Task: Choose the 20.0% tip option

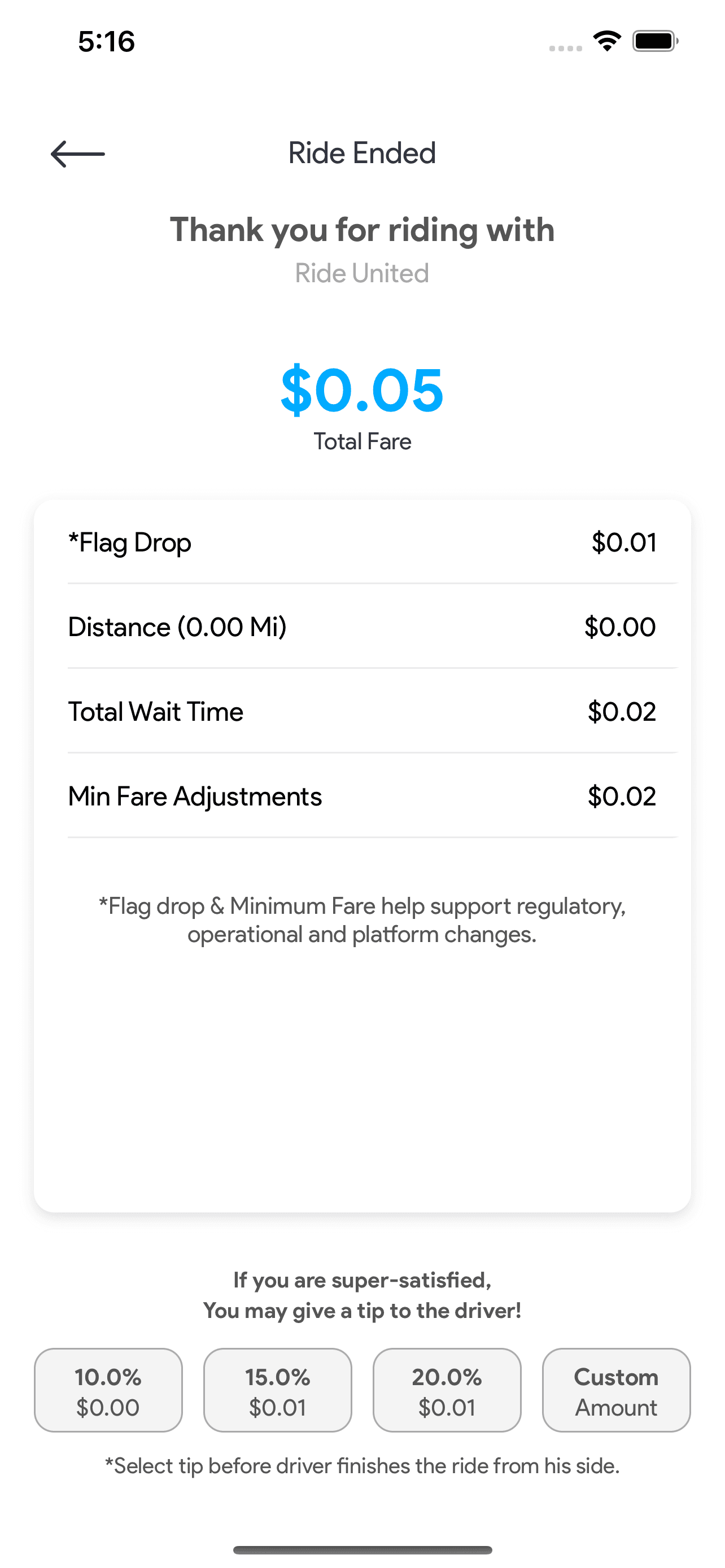Action: 447,1390
